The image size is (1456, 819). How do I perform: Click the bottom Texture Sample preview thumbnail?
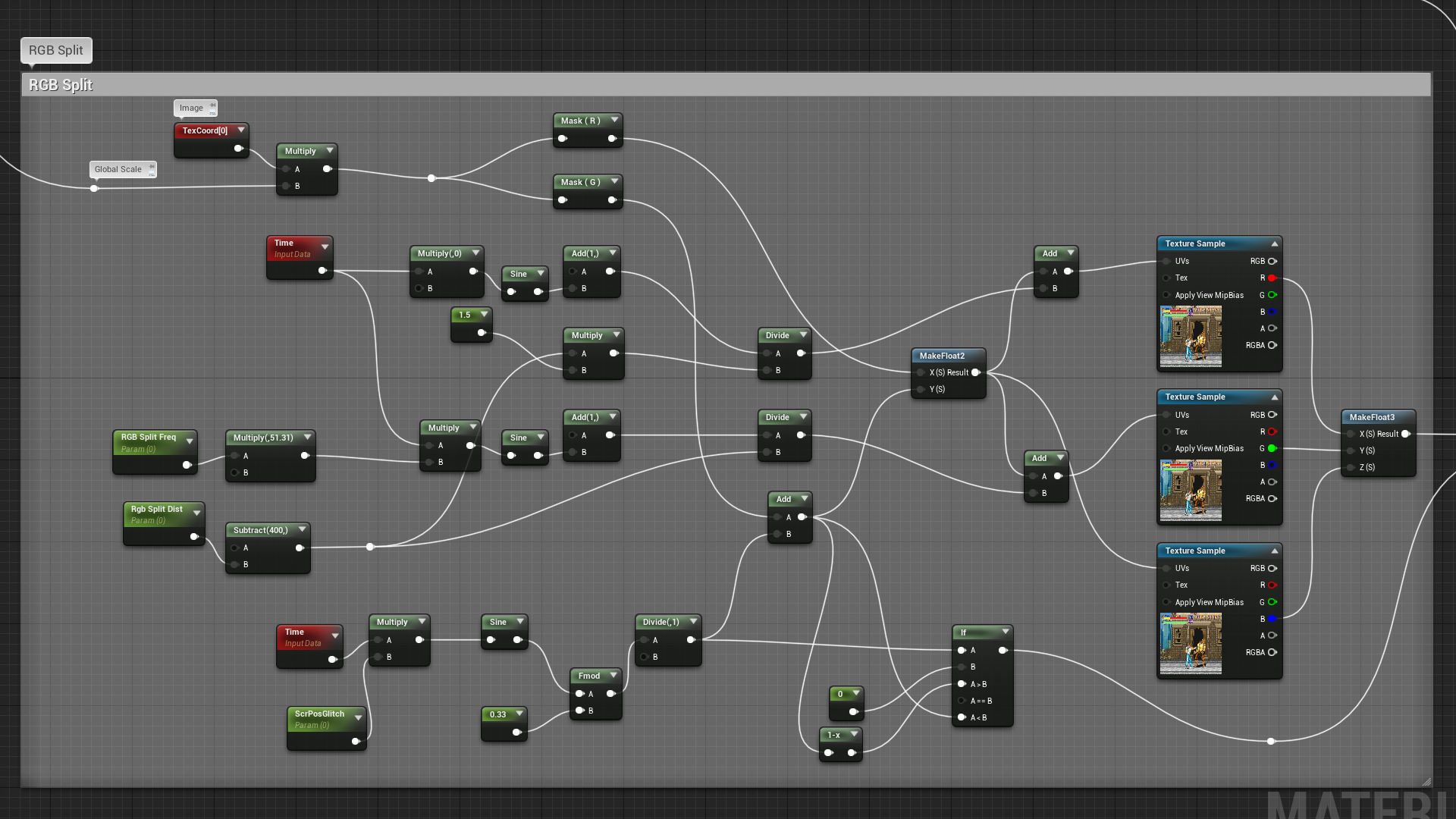click(x=1191, y=643)
